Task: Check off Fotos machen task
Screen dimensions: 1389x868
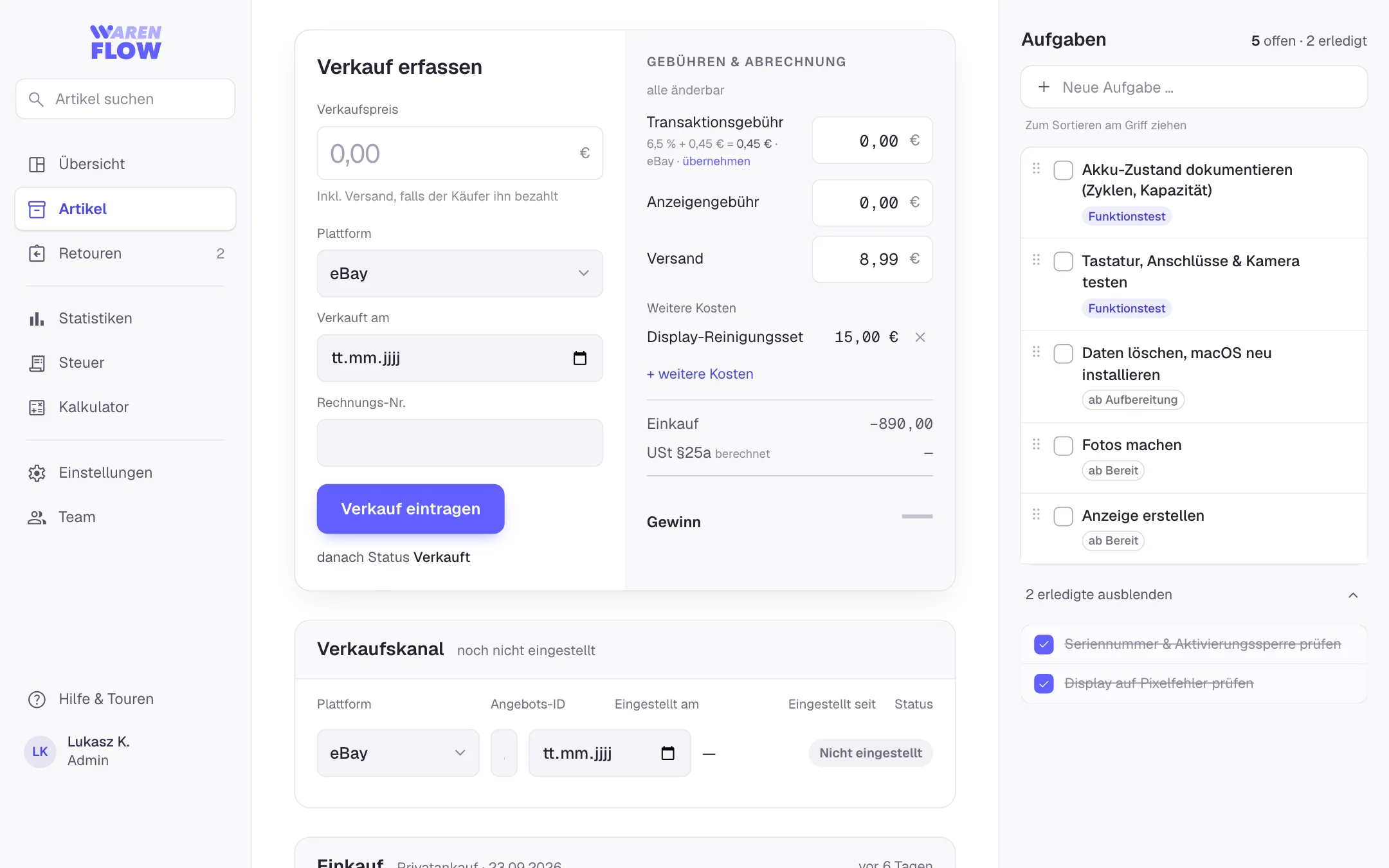Action: pyautogui.click(x=1063, y=446)
